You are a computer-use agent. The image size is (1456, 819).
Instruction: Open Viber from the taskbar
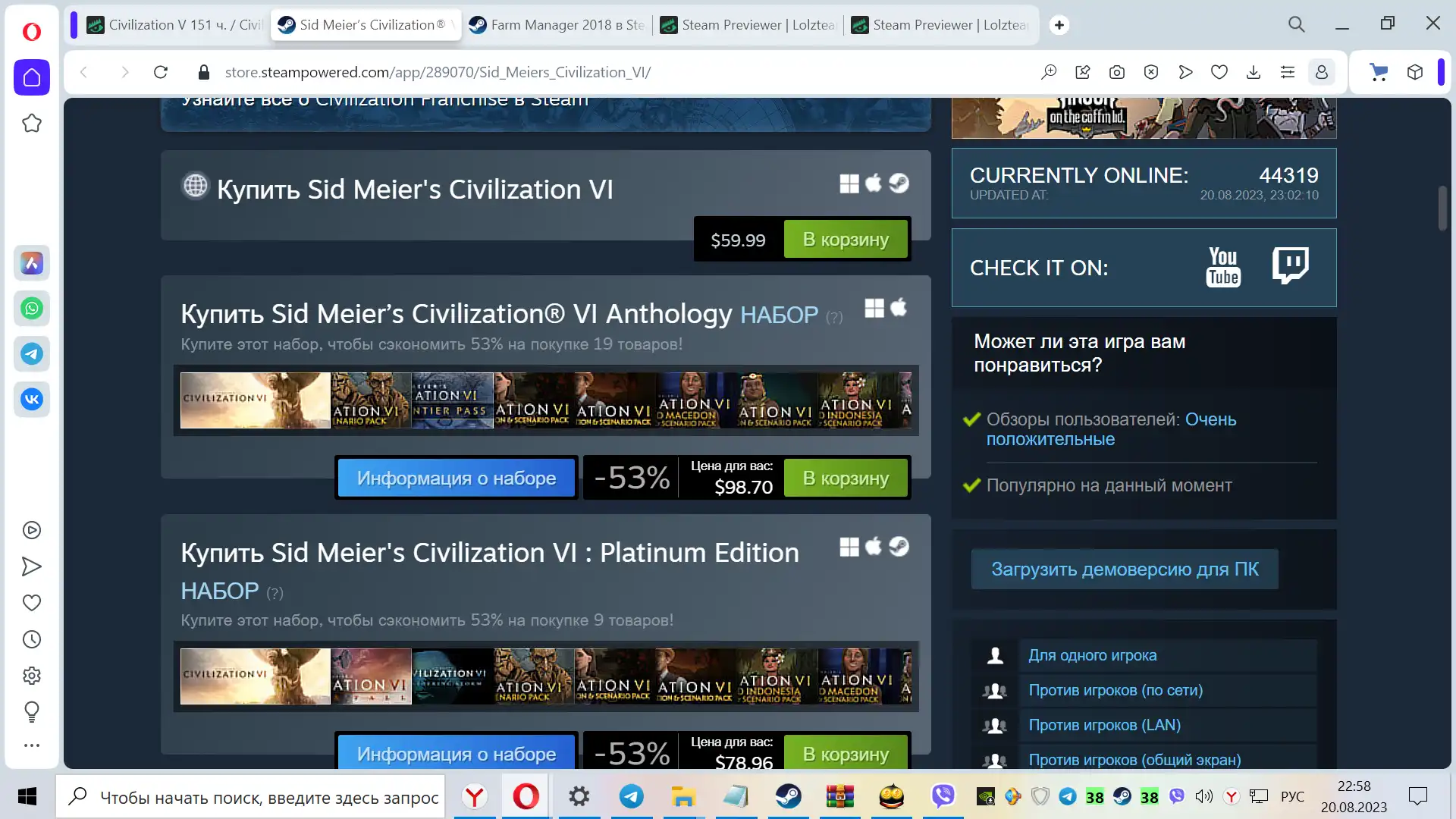(943, 796)
